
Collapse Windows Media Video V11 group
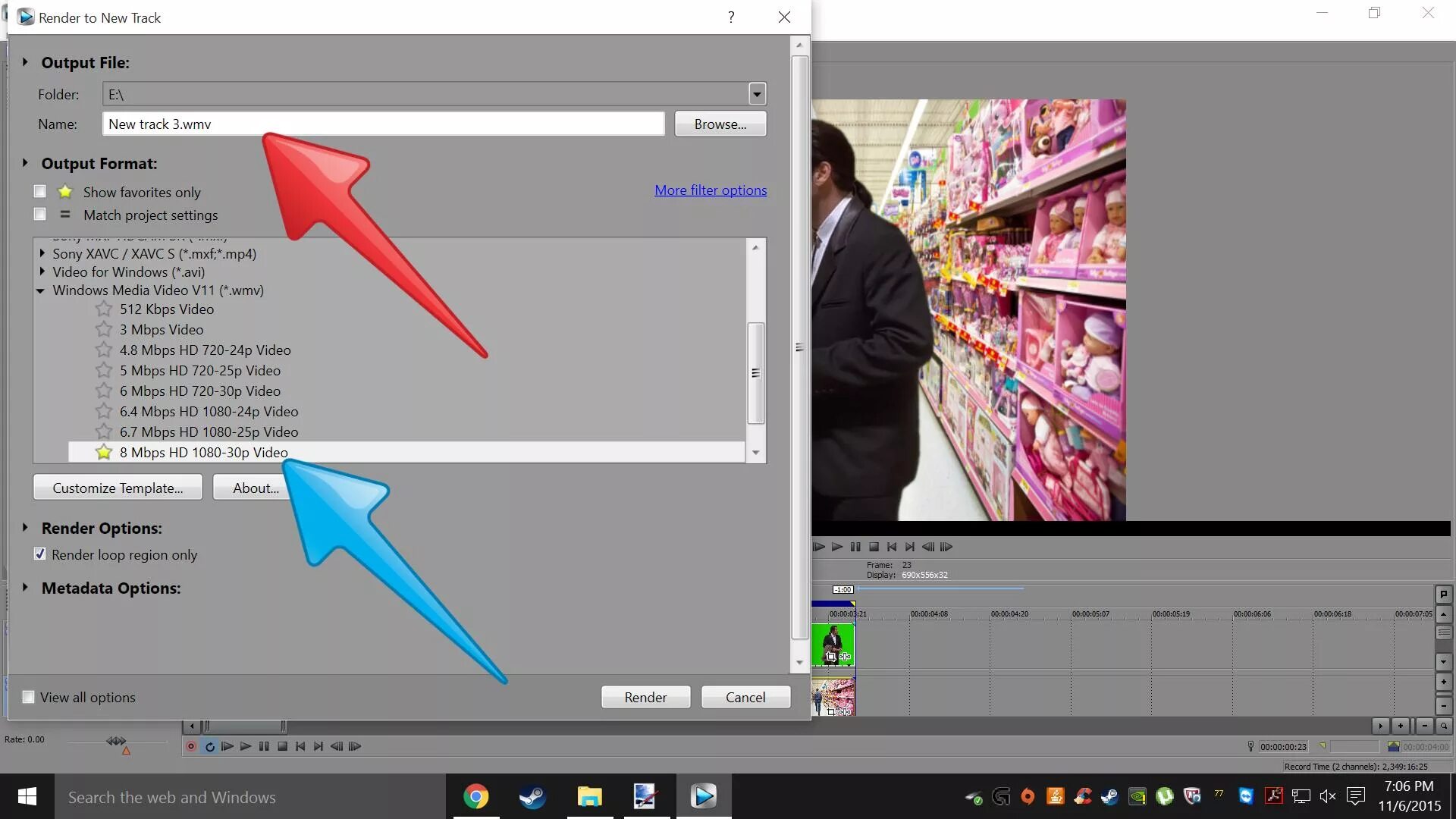(x=41, y=290)
